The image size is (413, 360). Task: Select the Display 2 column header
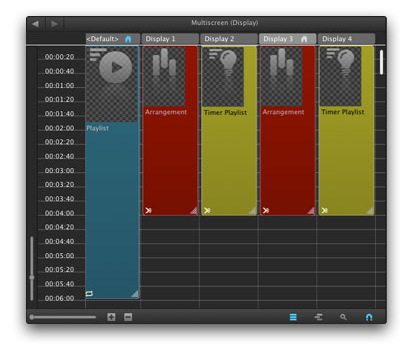click(229, 39)
